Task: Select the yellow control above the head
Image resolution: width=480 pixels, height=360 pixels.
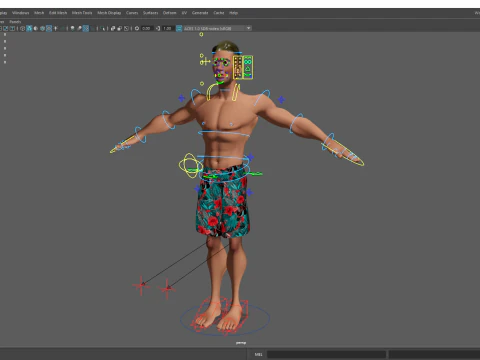Action: pyautogui.click(x=201, y=34)
